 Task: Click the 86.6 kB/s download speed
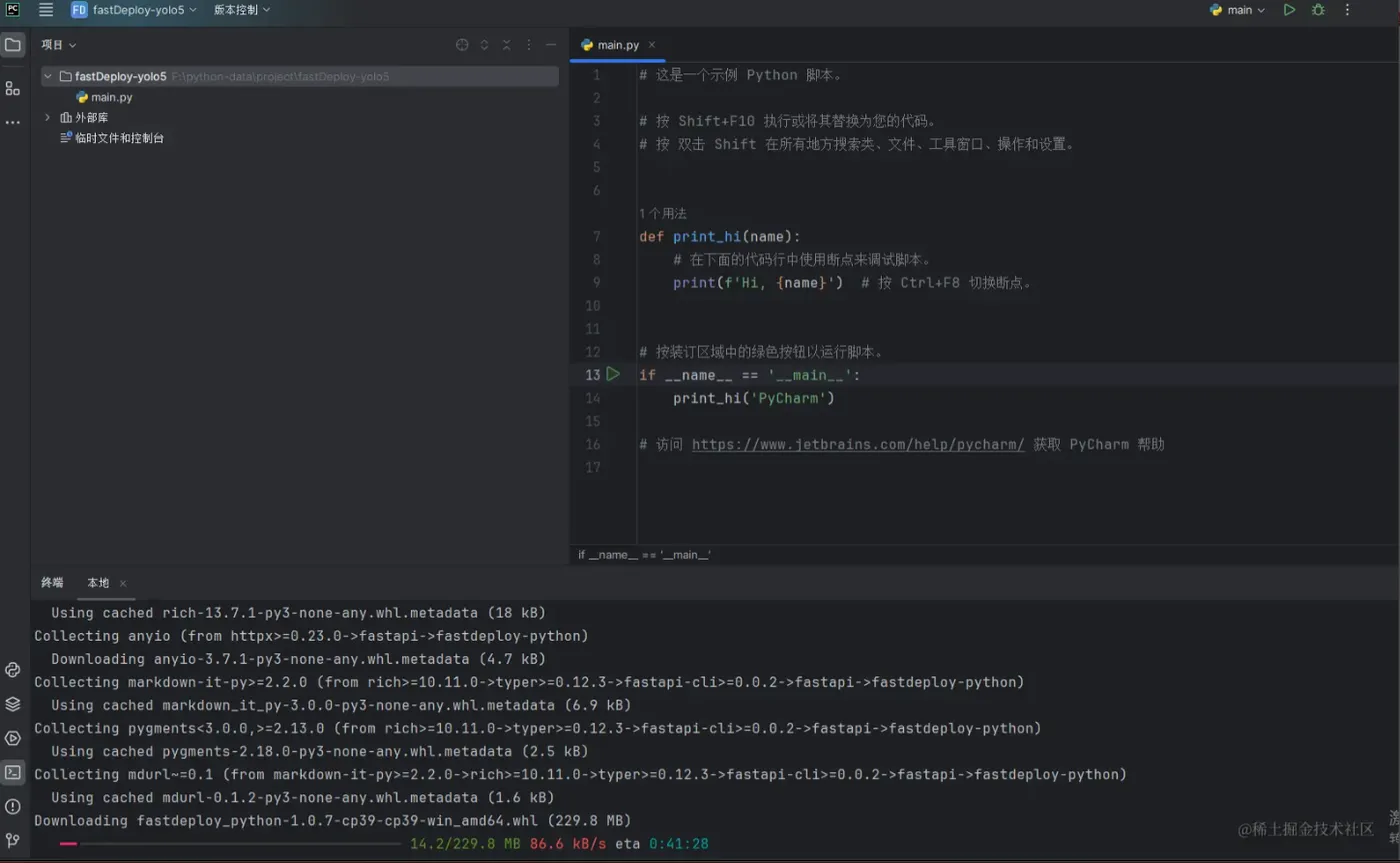[x=567, y=844]
